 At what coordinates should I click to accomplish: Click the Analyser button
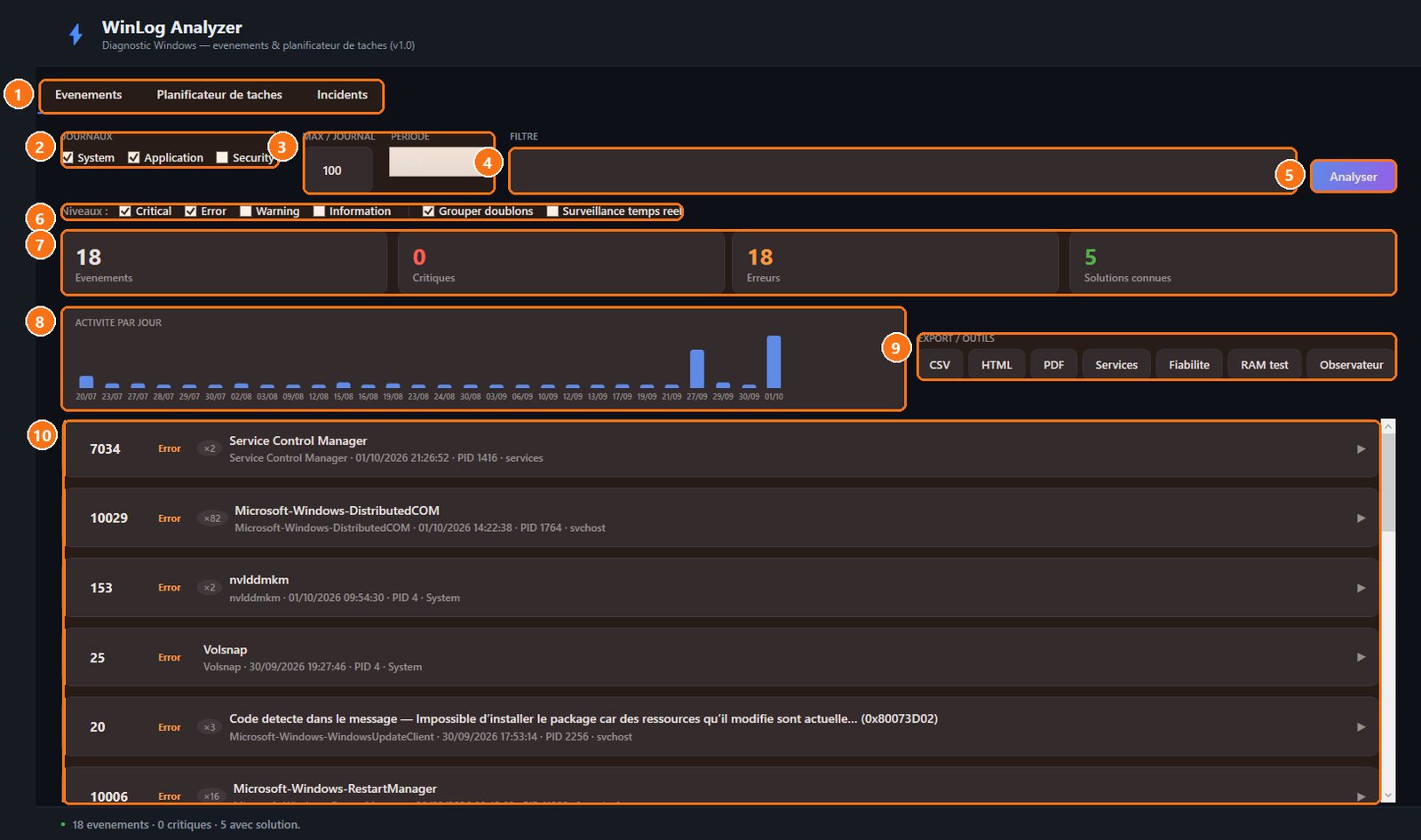point(1353,177)
